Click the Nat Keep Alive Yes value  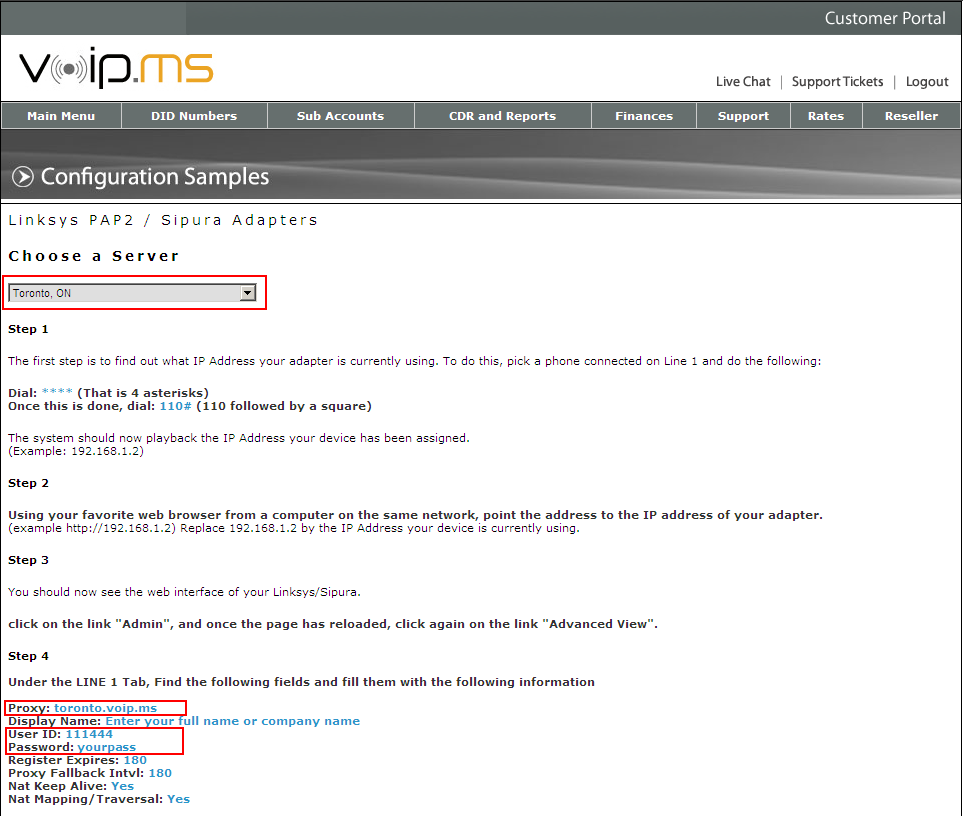click(x=122, y=786)
